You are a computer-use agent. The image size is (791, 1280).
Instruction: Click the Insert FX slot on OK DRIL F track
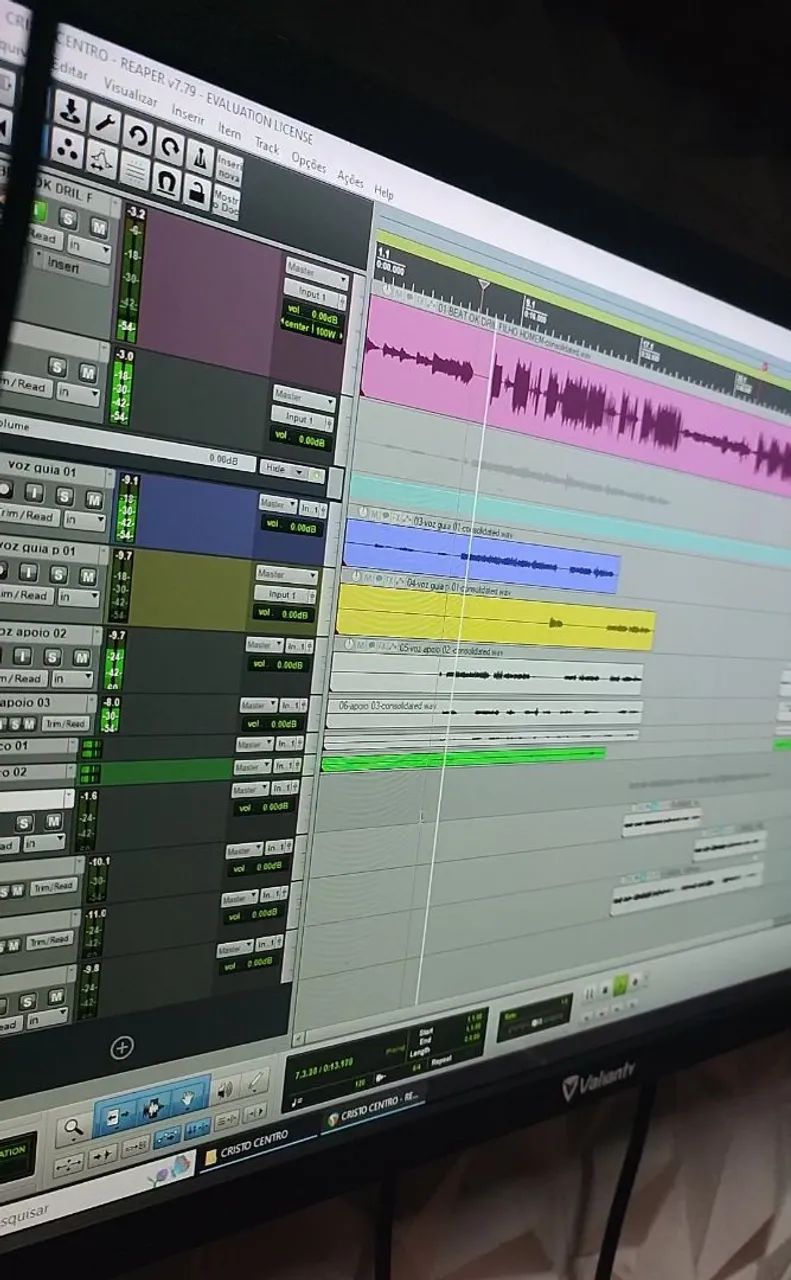pos(70,268)
